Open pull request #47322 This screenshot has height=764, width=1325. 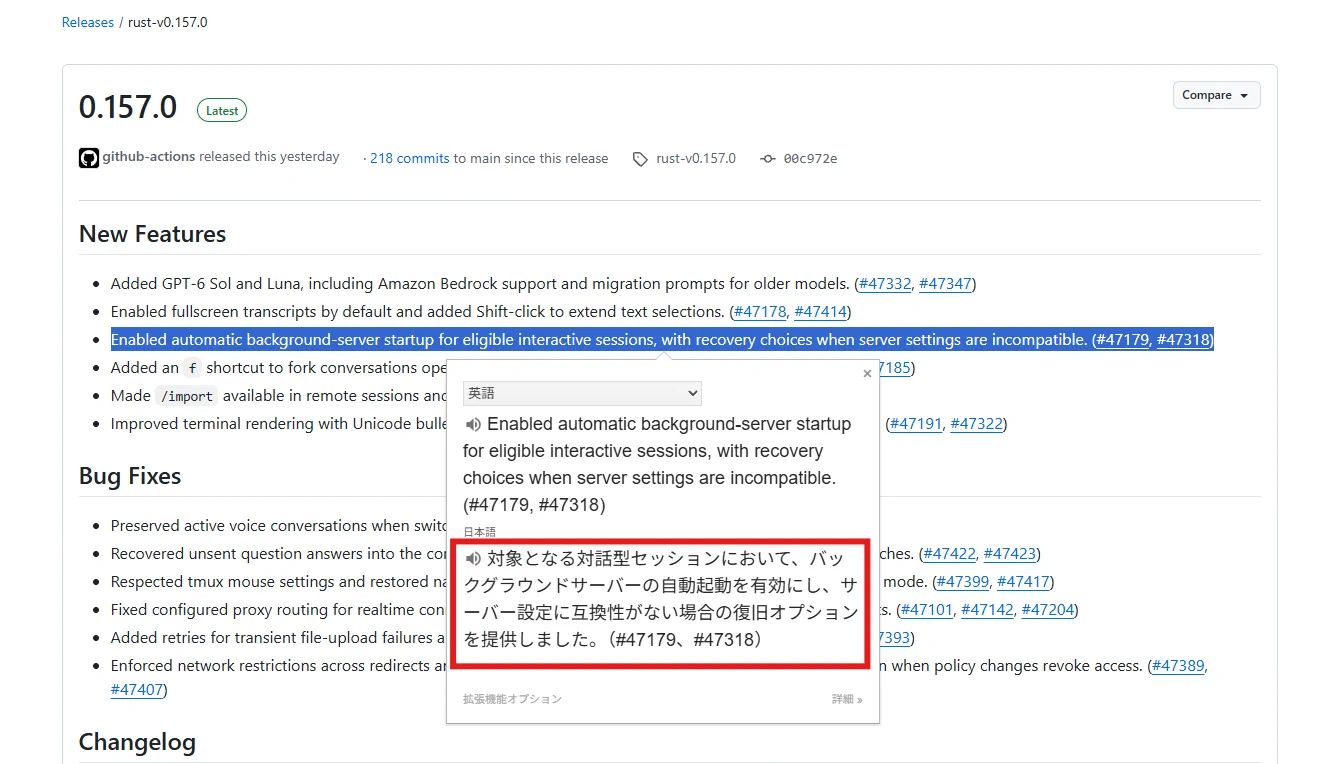pyautogui.click(x=977, y=424)
